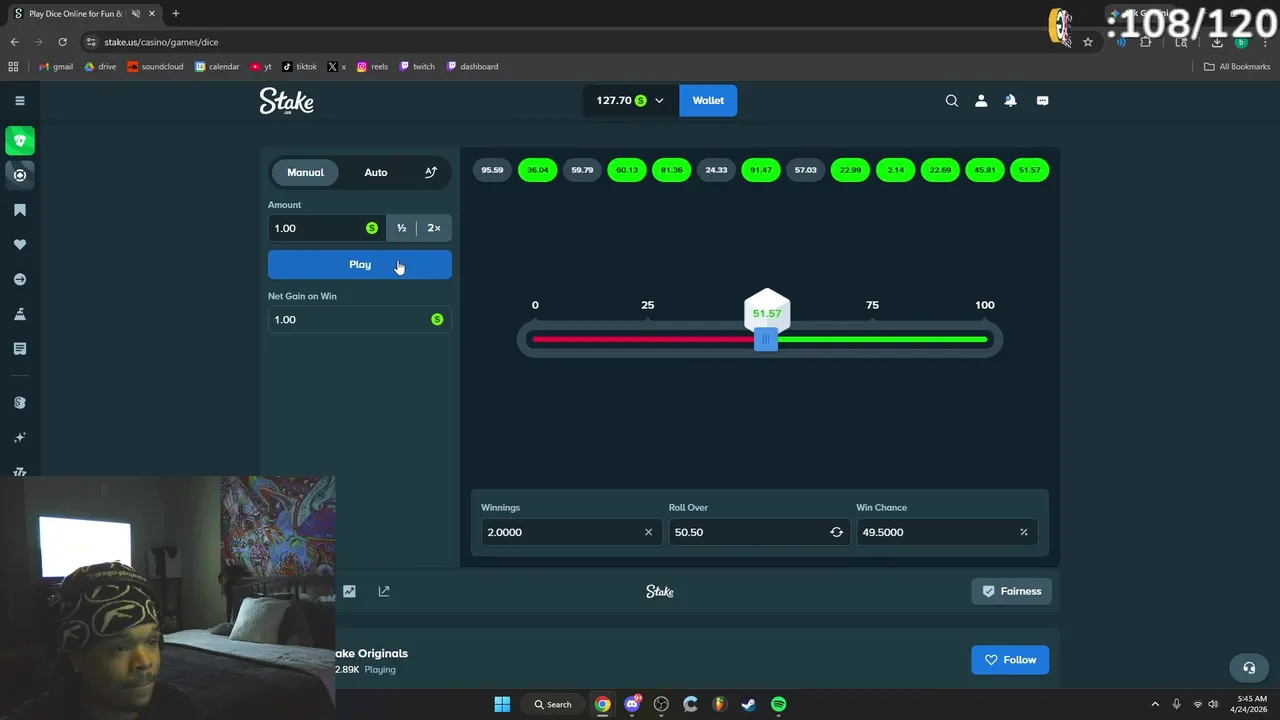
Task: Double the bet amount with 2×
Action: click(434, 228)
